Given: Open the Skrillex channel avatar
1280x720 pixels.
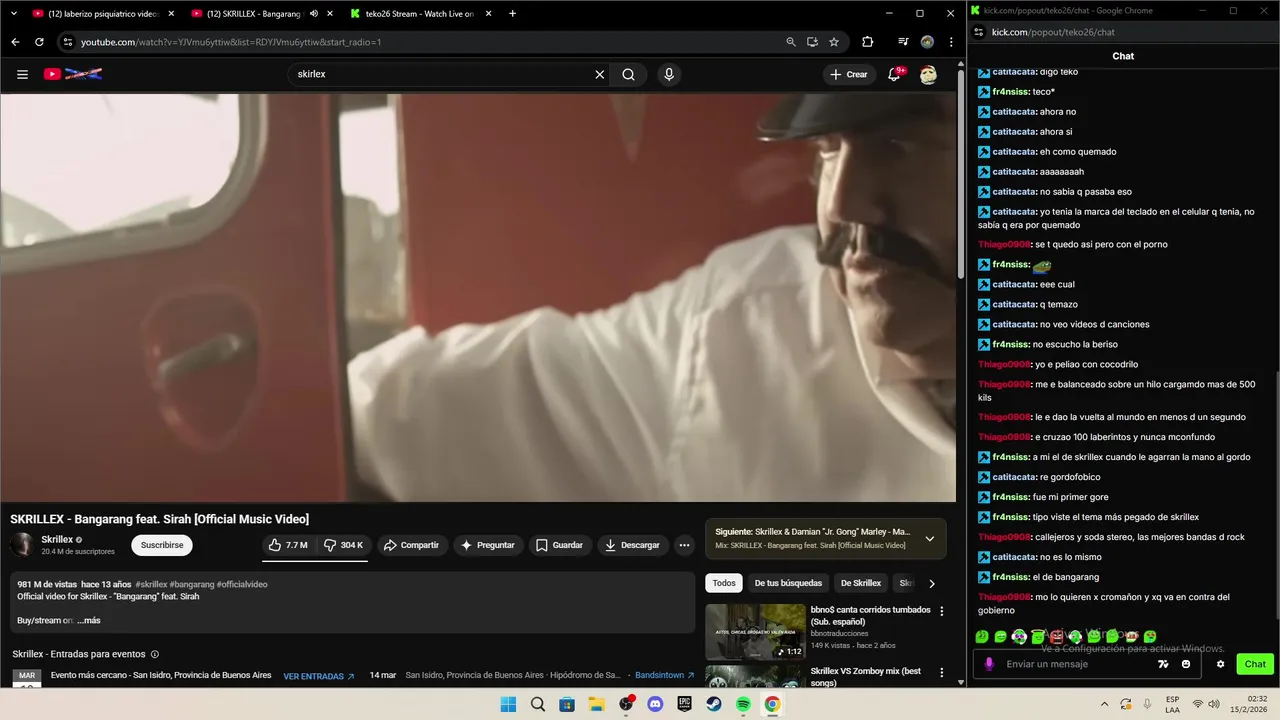Looking at the screenshot, I should pyautogui.click(x=21, y=545).
